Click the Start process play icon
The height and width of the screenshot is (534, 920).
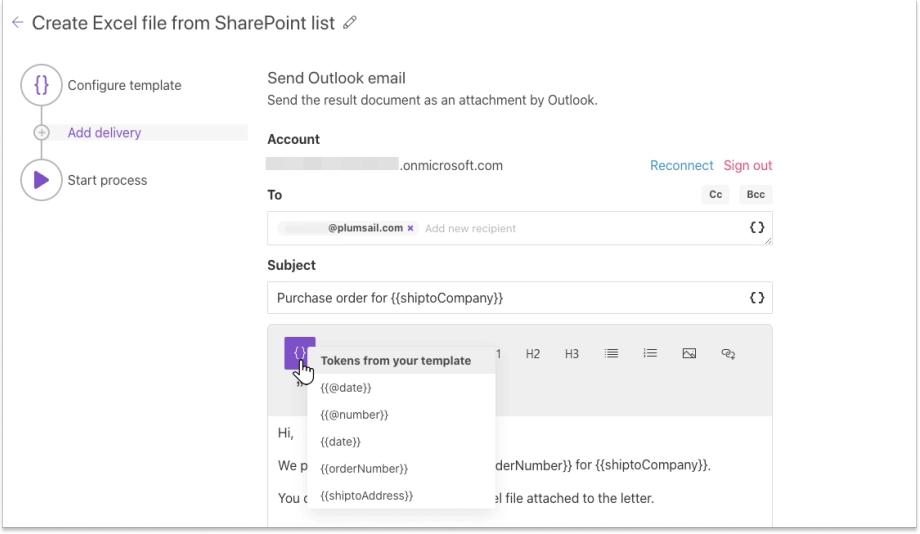coord(41,180)
